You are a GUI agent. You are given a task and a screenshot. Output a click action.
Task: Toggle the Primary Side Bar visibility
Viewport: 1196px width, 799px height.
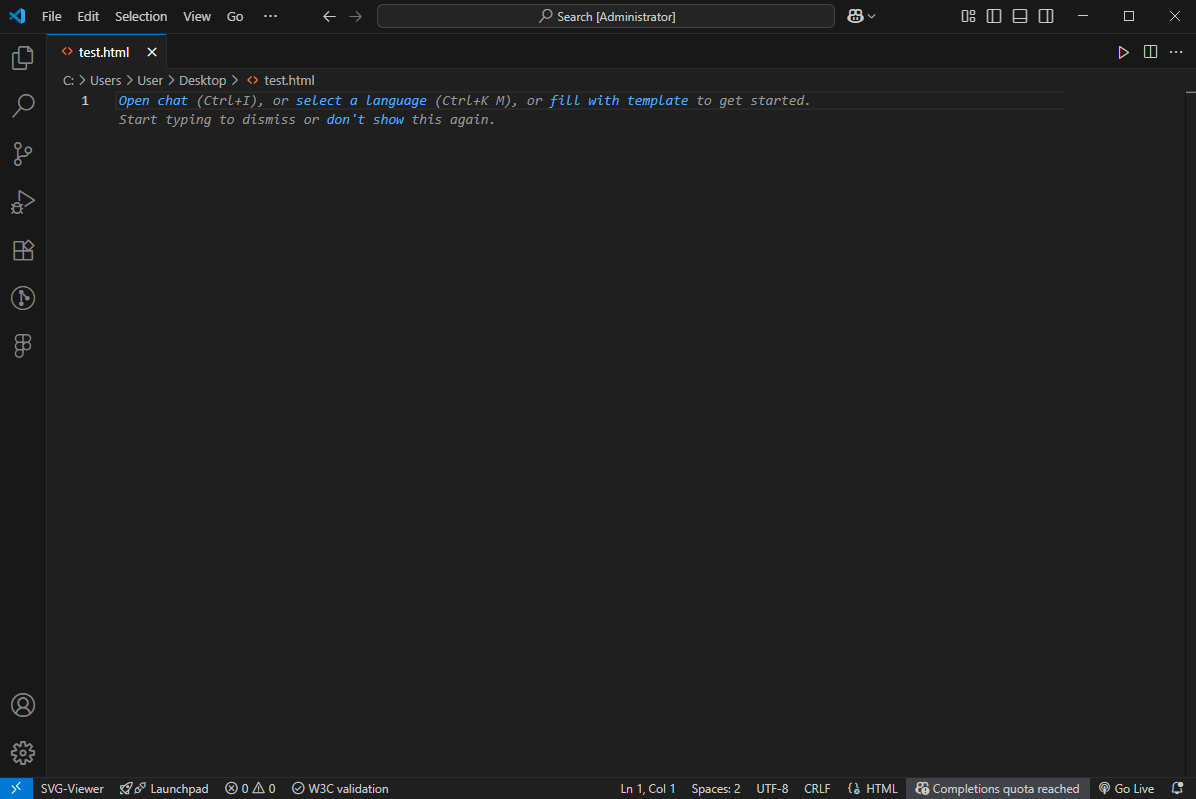(x=992, y=16)
